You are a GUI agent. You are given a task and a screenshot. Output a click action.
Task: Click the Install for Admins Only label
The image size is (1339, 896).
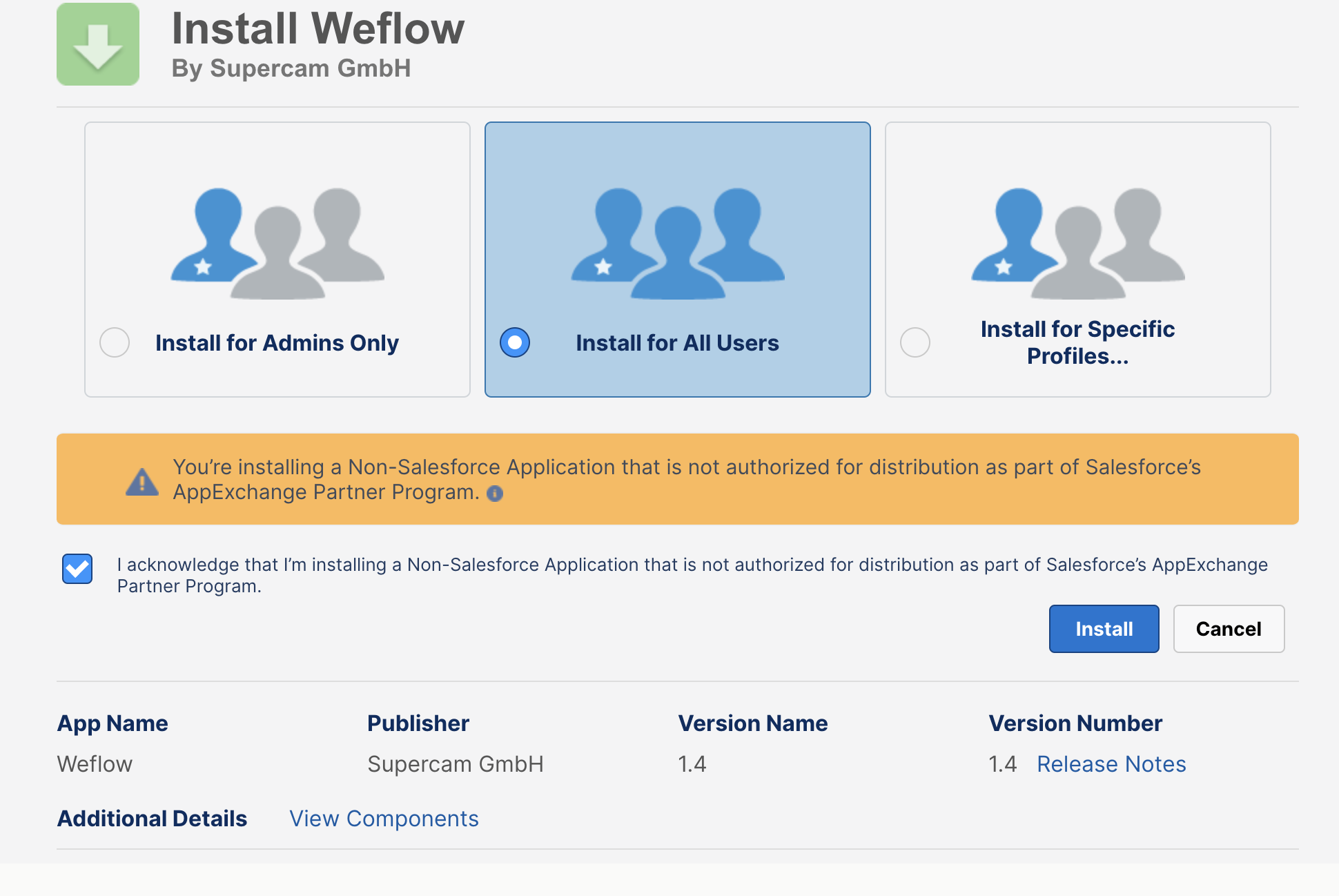click(x=277, y=343)
